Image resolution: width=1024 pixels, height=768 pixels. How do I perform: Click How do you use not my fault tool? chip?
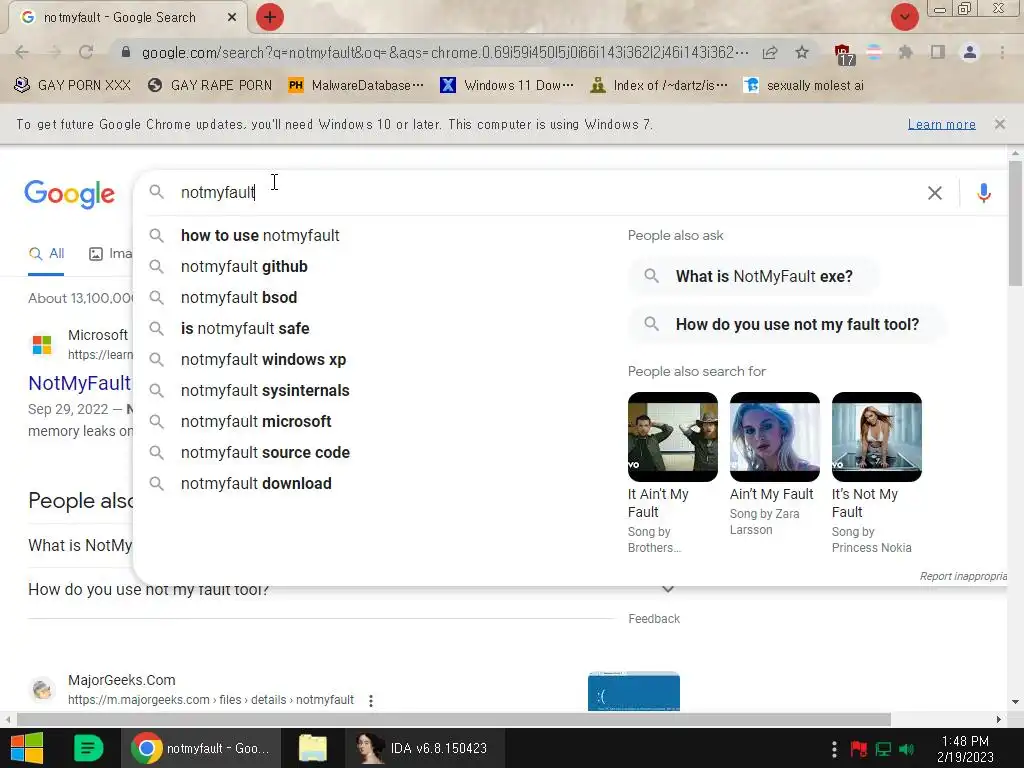786,325
